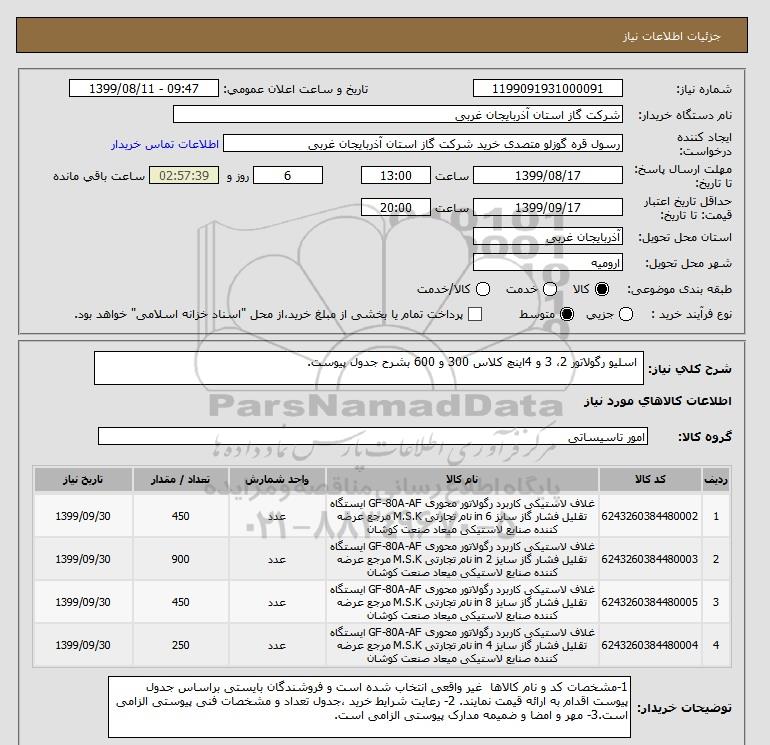This screenshot has height=745, width=770.
Task: Click the size 4 in item name cell
Action: pyautogui.click(x=462, y=645)
